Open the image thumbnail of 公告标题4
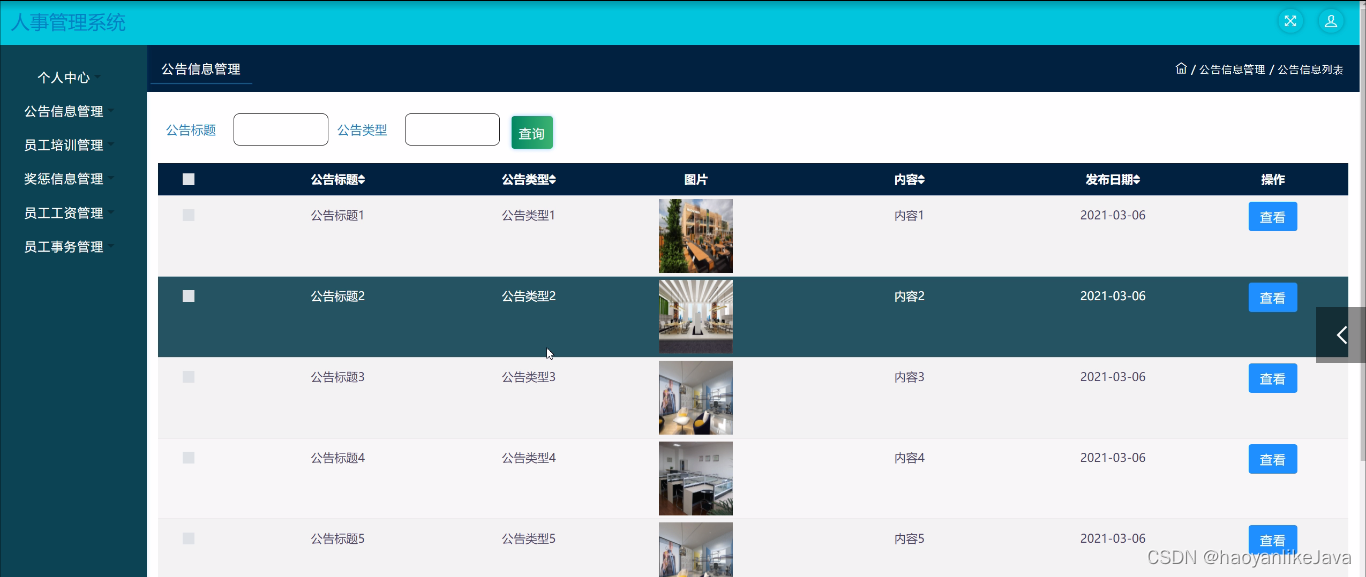The width and height of the screenshot is (1366, 577). [696, 478]
